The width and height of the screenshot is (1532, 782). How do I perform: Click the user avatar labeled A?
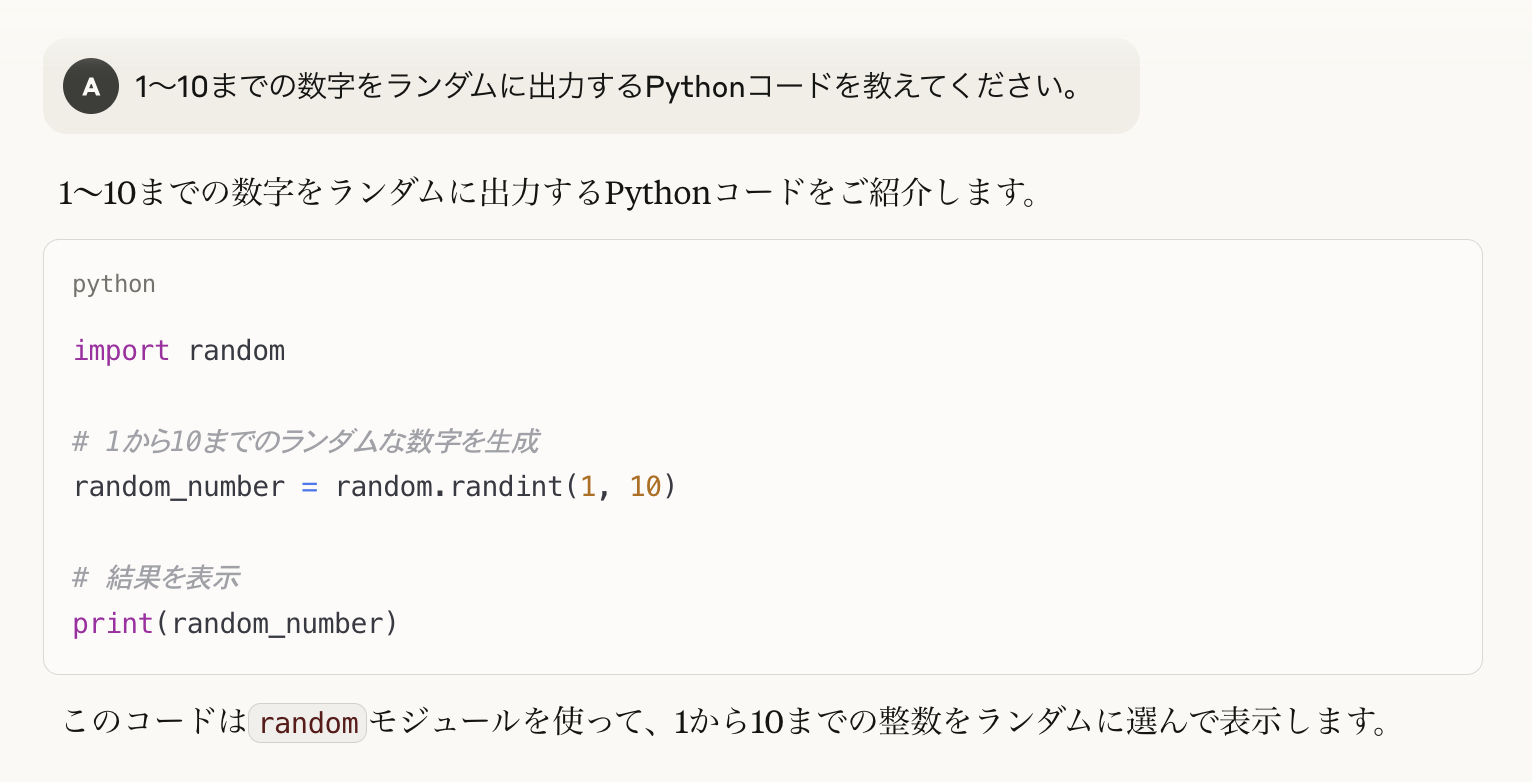coord(91,86)
